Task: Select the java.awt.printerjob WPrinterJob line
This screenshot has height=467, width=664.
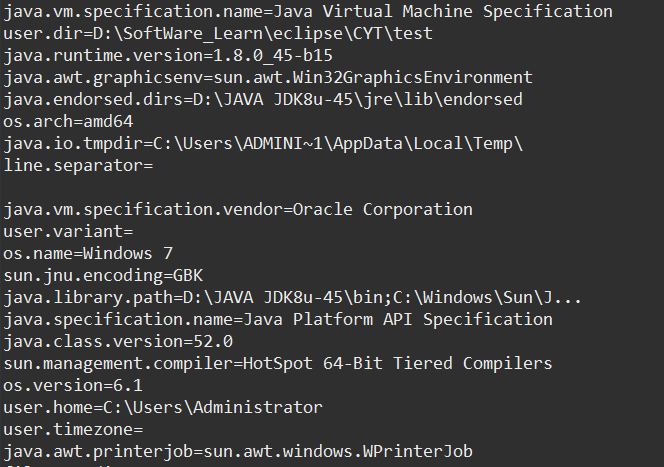Action: click(x=238, y=452)
